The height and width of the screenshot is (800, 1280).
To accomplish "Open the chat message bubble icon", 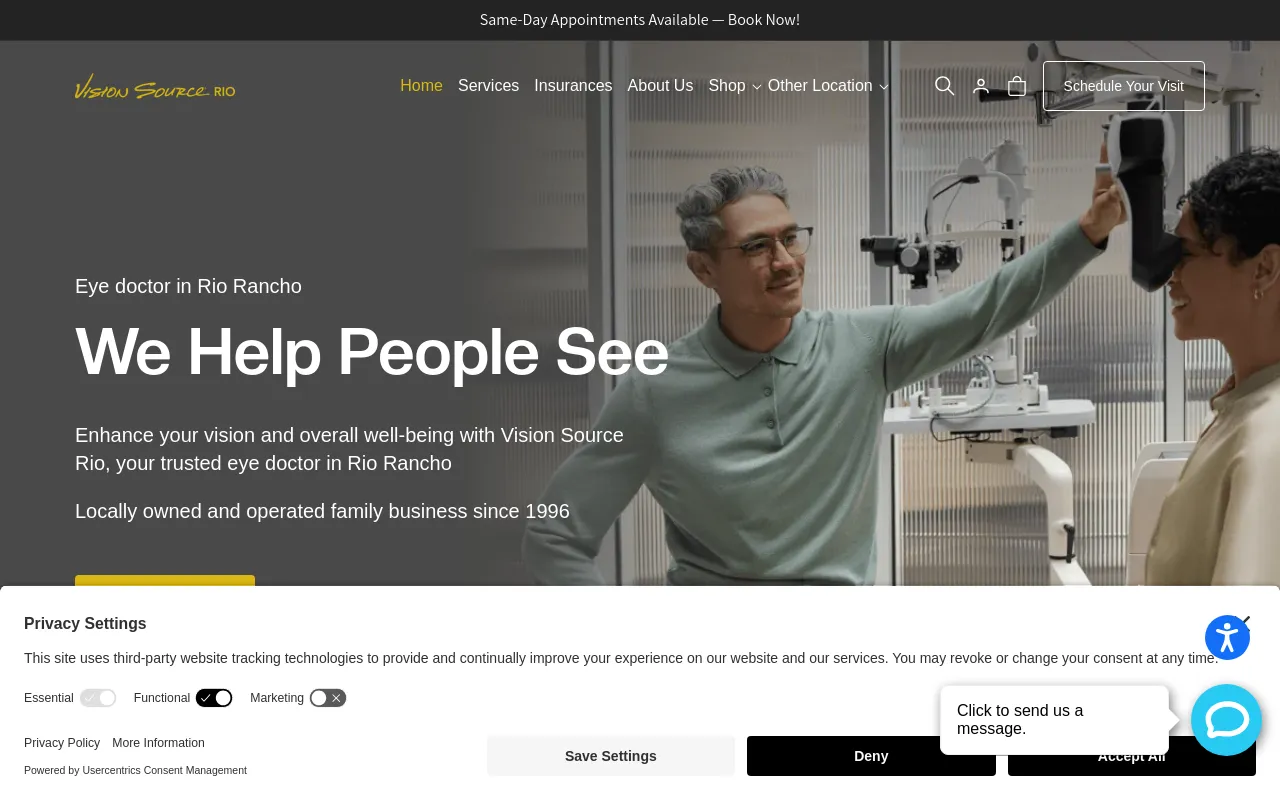I will click(x=1227, y=720).
